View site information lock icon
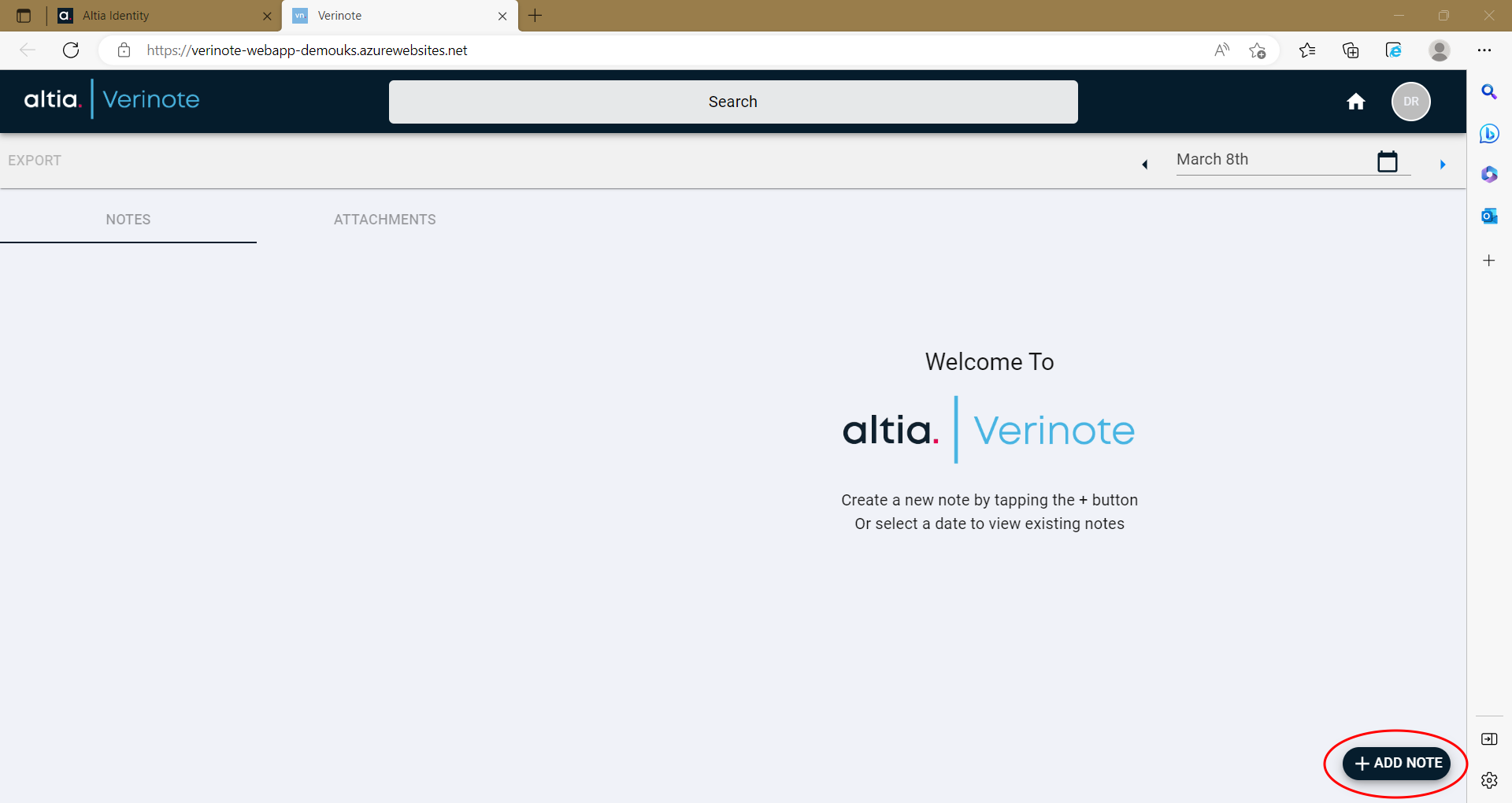The height and width of the screenshot is (803, 1512). click(x=124, y=50)
